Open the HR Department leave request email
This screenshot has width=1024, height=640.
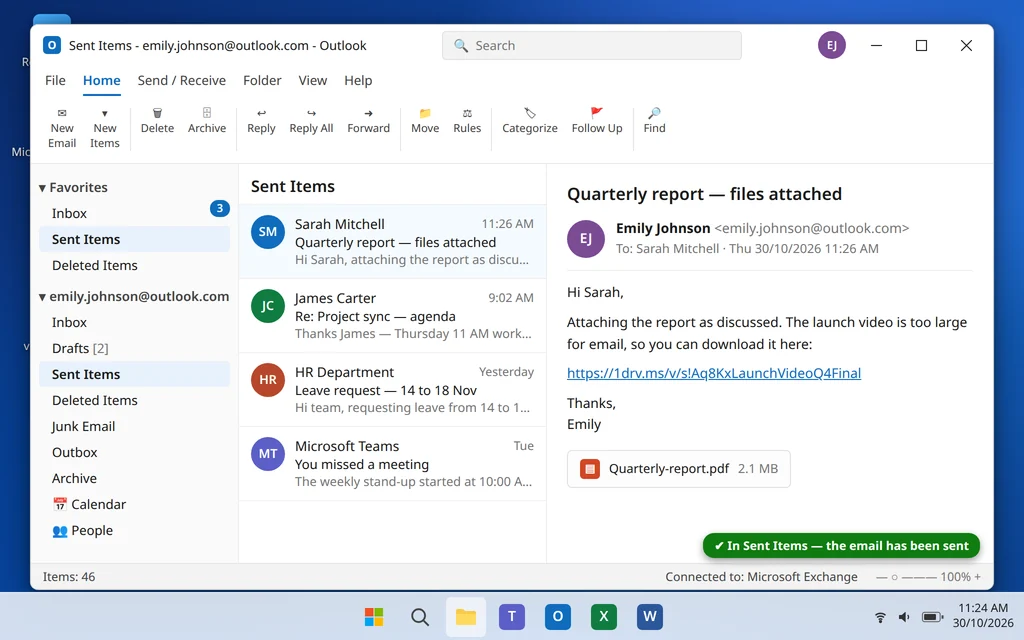pos(392,390)
